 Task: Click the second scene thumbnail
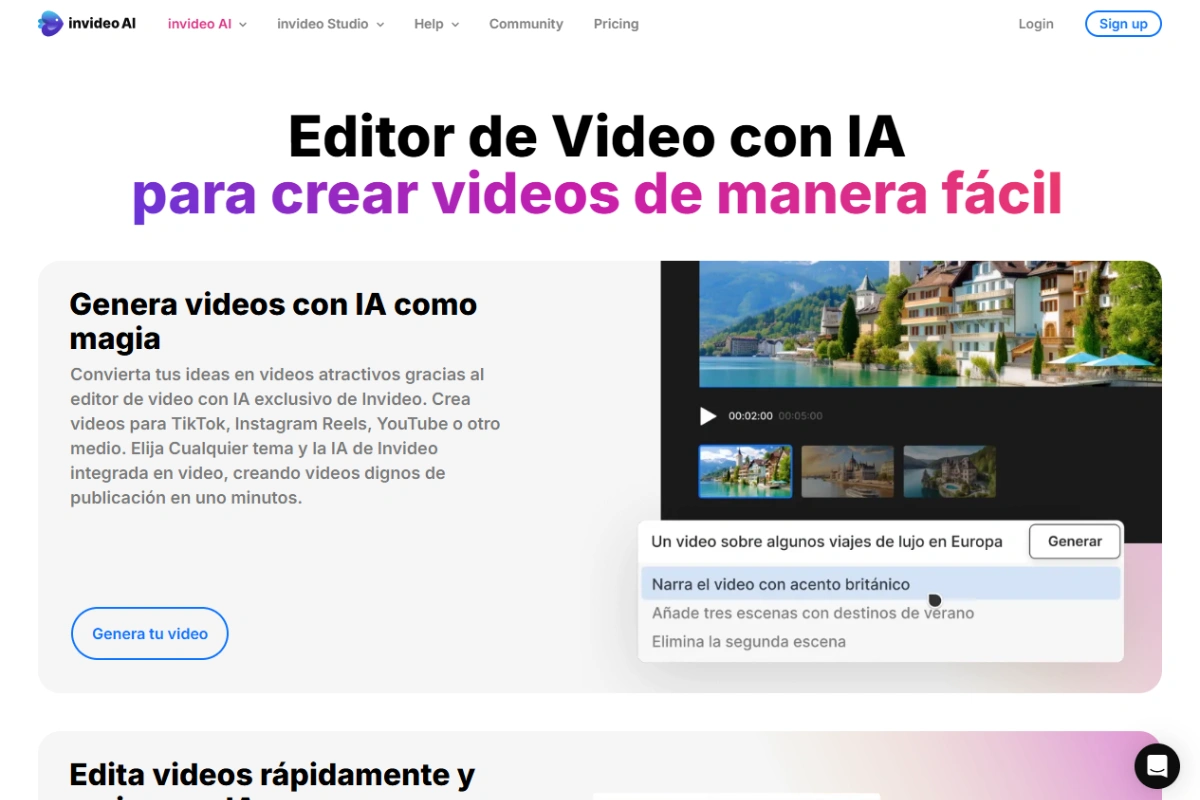(x=847, y=470)
